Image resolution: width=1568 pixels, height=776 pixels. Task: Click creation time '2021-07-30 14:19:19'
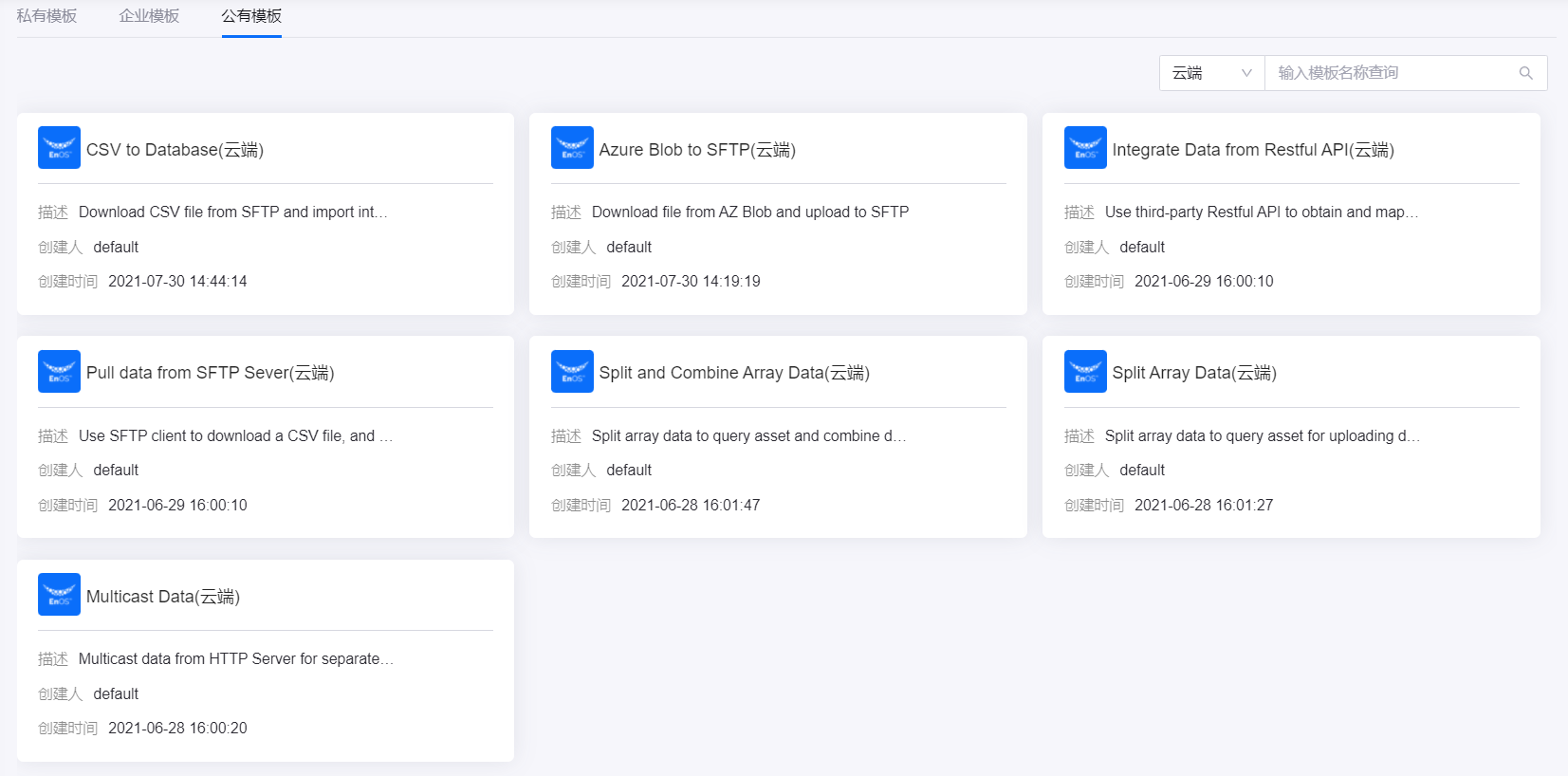click(691, 282)
